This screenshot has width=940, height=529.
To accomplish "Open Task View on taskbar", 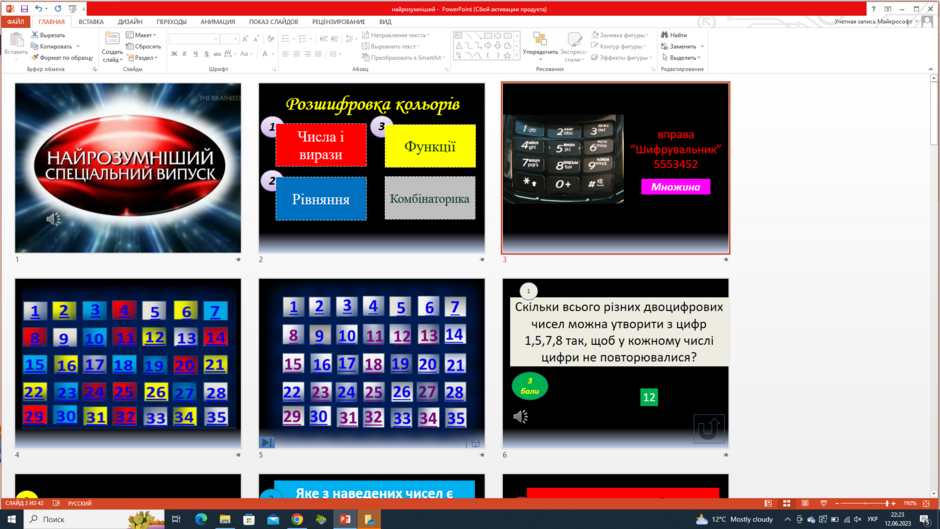I will tap(176, 519).
